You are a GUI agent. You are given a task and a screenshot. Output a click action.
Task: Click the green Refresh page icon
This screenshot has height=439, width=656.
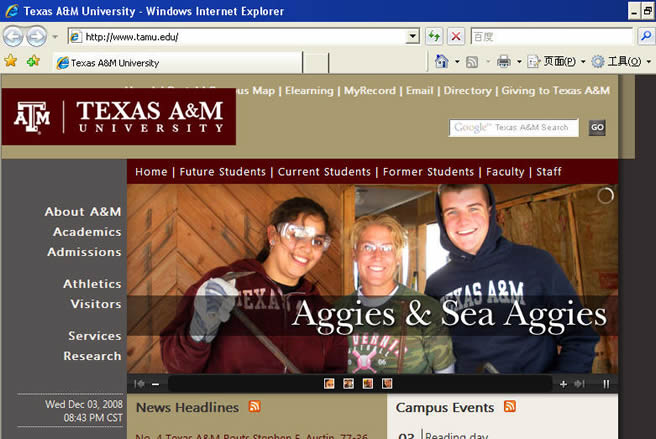(x=434, y=37)
